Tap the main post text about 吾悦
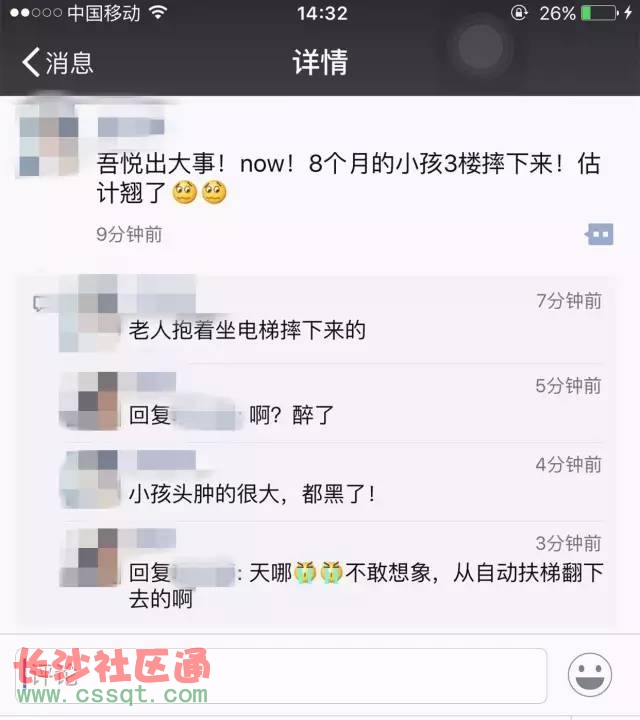The image size is (640, 720). (348, 178)
